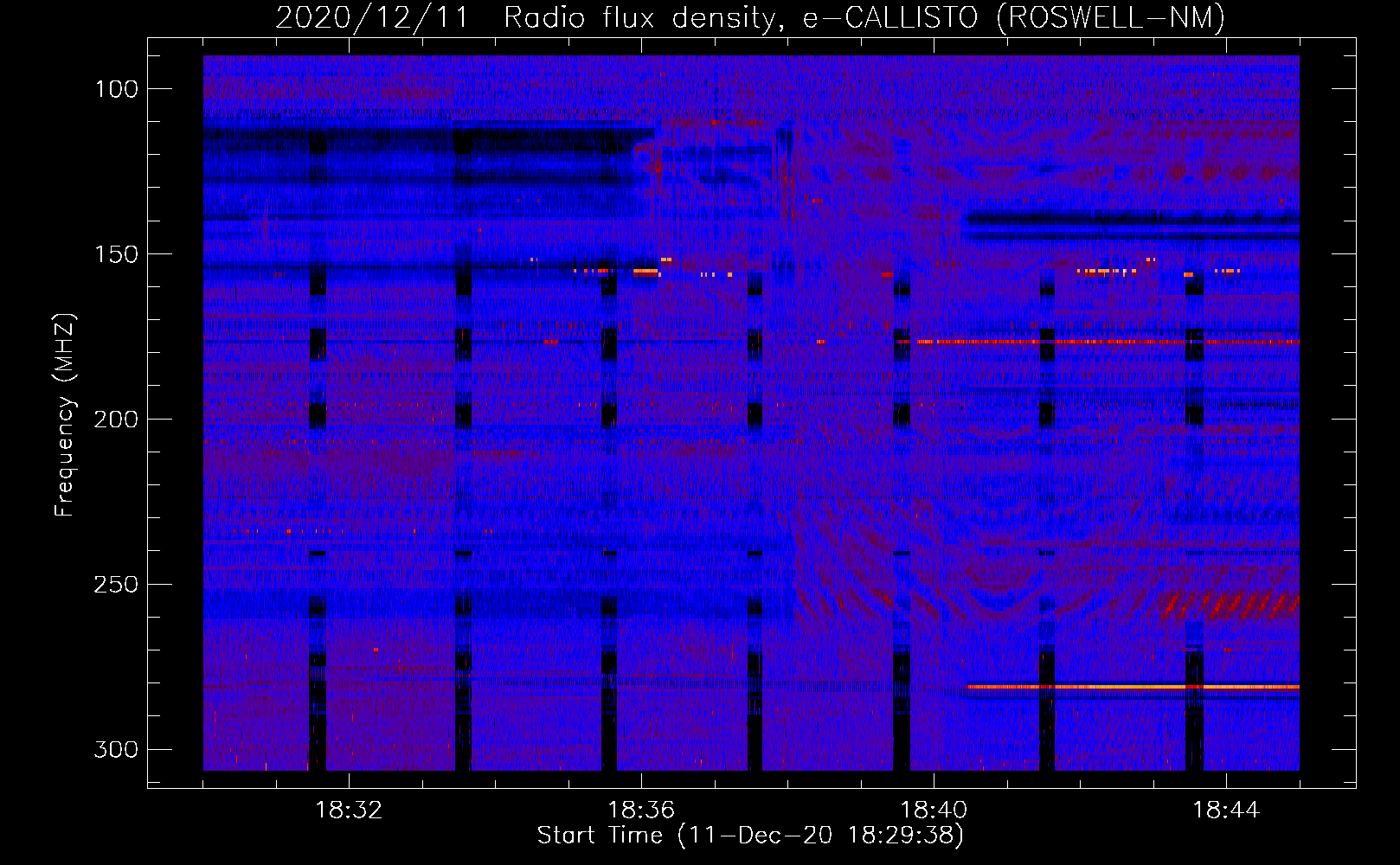The width and height of the screenshot is (1400, 865).
Task: Click the 200 frequency tick label
Action: (x=116, y=420)
